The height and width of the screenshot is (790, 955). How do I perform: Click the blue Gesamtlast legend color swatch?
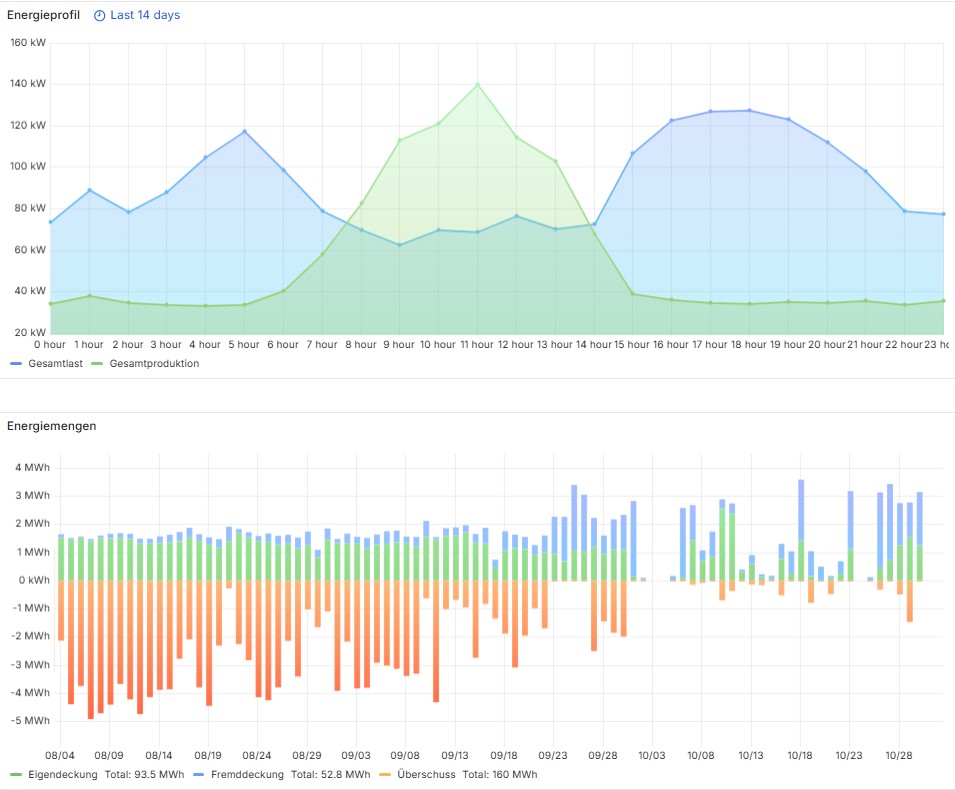[x=16, y=364]
